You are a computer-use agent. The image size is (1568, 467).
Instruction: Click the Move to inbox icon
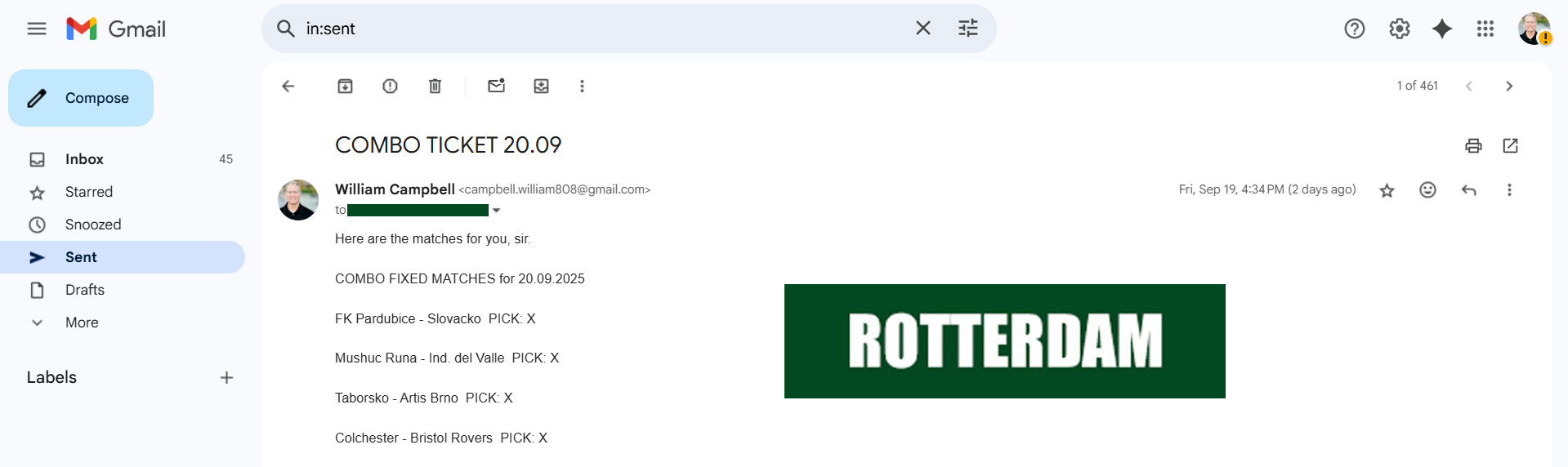541,86
